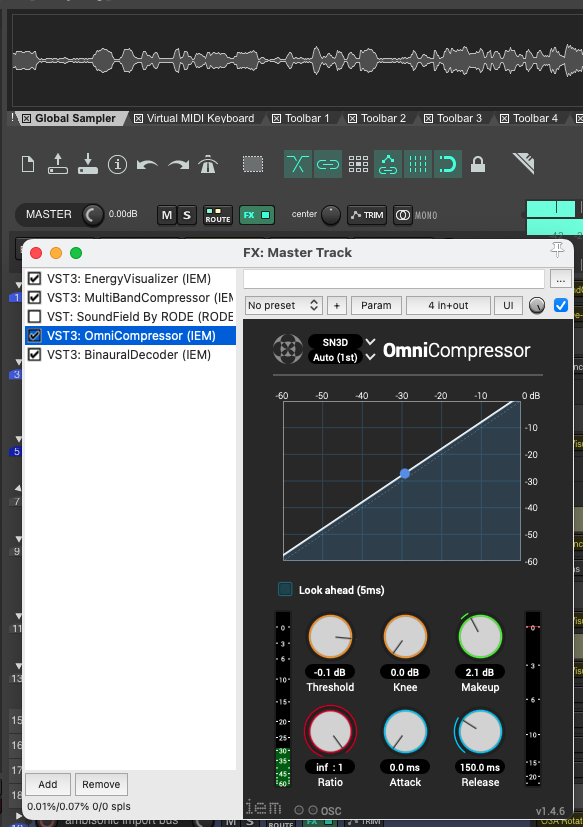Viewport: 583px width, 827px height.
Task: Expand the Auto (1st) order dropdown
Action: pyautogui.click(x=370, y=357)
